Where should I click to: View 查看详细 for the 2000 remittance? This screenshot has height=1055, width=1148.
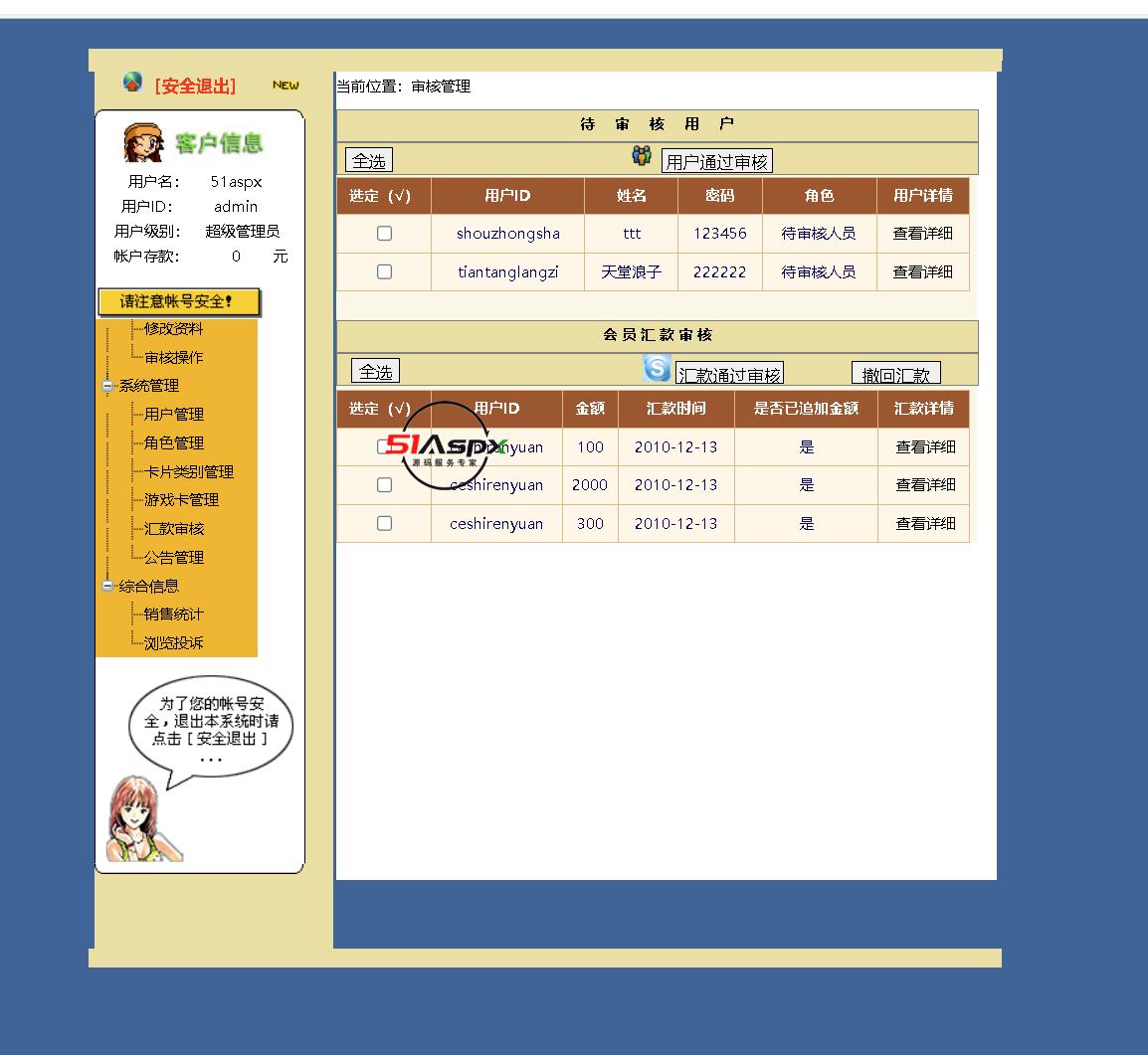click(925, 485)
